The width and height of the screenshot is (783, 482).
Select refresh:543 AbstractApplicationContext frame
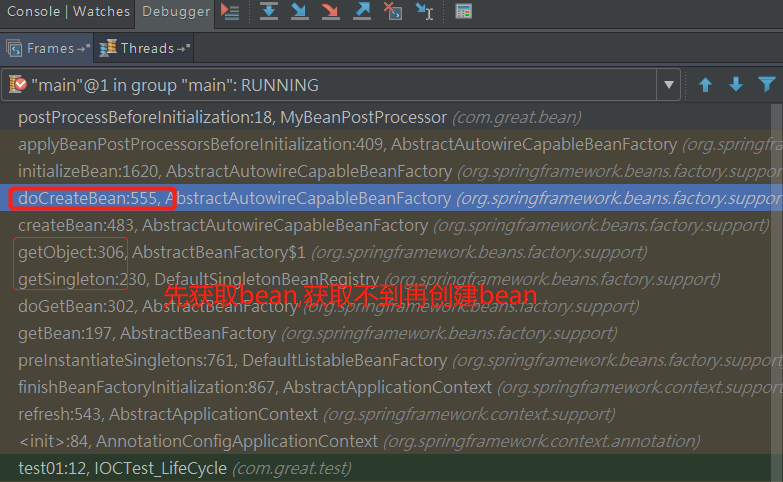click(x=385, y=414)
